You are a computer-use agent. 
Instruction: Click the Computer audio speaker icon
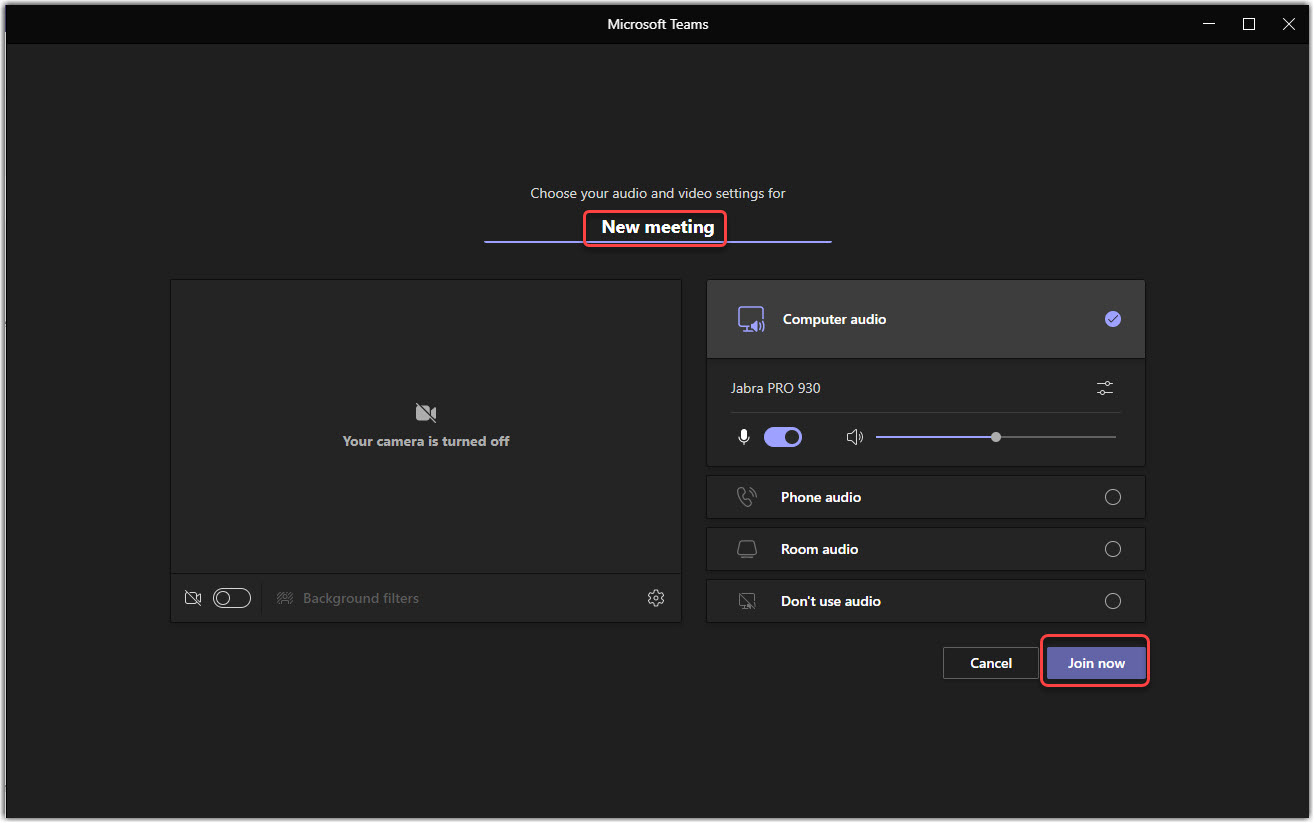[751, 319]
